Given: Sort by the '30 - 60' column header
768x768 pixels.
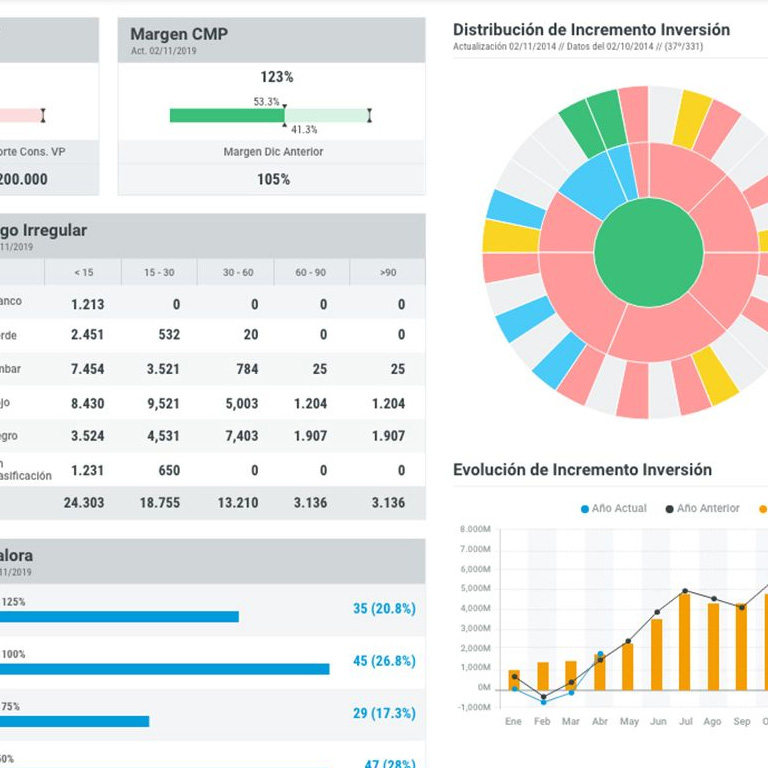Looking at the screenshot, I should pyautogui.click(x=238, y=273).
